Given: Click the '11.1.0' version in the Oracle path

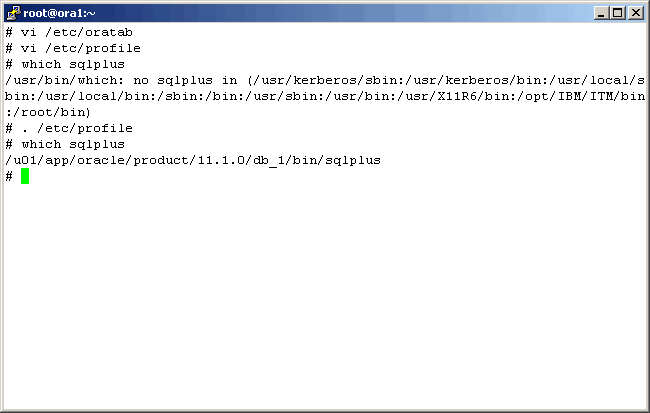Looking at the screenshot, I should tap(220, 160).
